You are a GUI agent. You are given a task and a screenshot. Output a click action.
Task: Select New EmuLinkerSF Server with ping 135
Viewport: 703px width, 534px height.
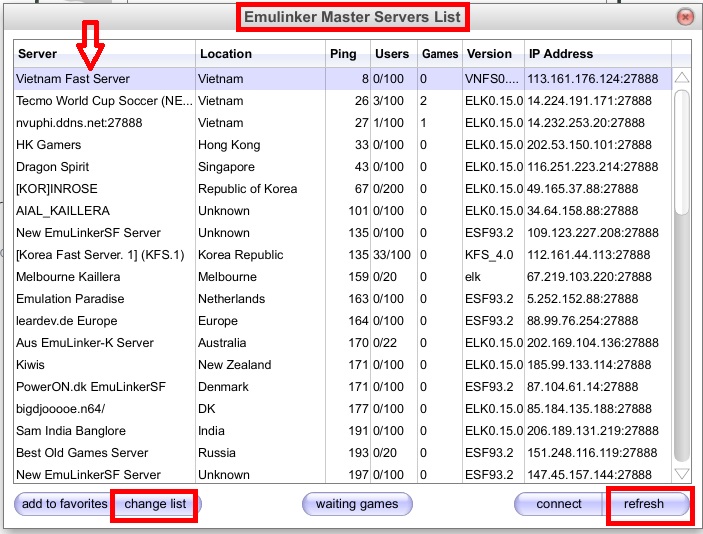point(343,233)
